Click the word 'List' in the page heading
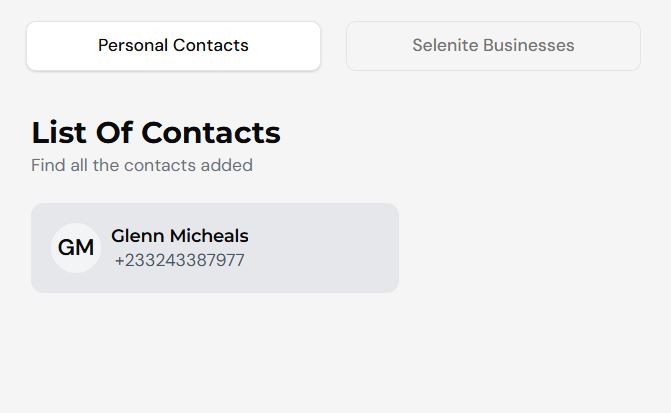This screenshot has height=413, width=671. 59,133
